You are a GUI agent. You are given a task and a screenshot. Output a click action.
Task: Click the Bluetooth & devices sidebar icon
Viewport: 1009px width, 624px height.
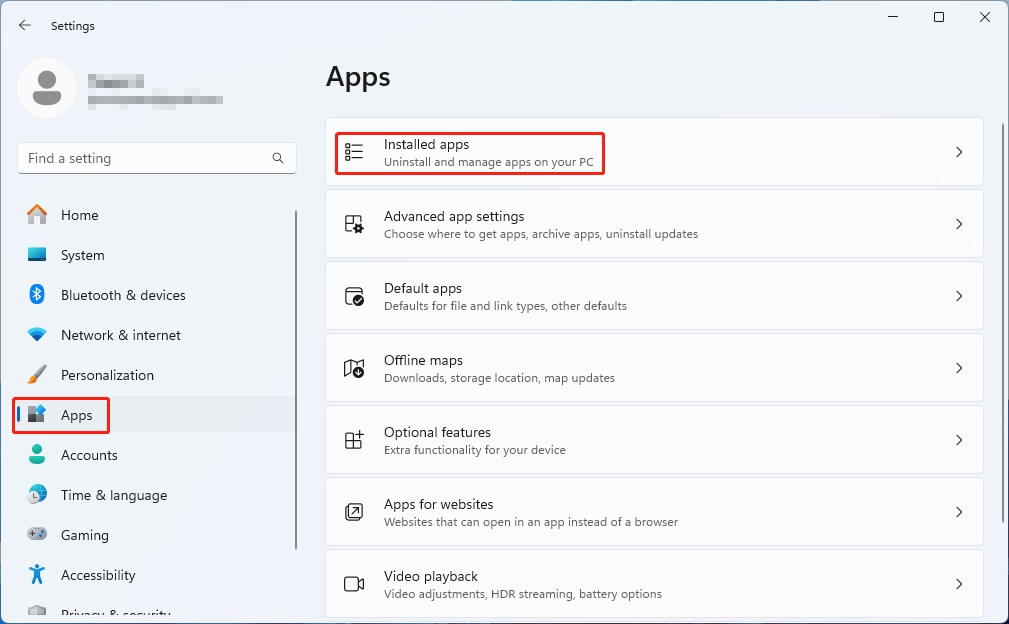(38, 295)
